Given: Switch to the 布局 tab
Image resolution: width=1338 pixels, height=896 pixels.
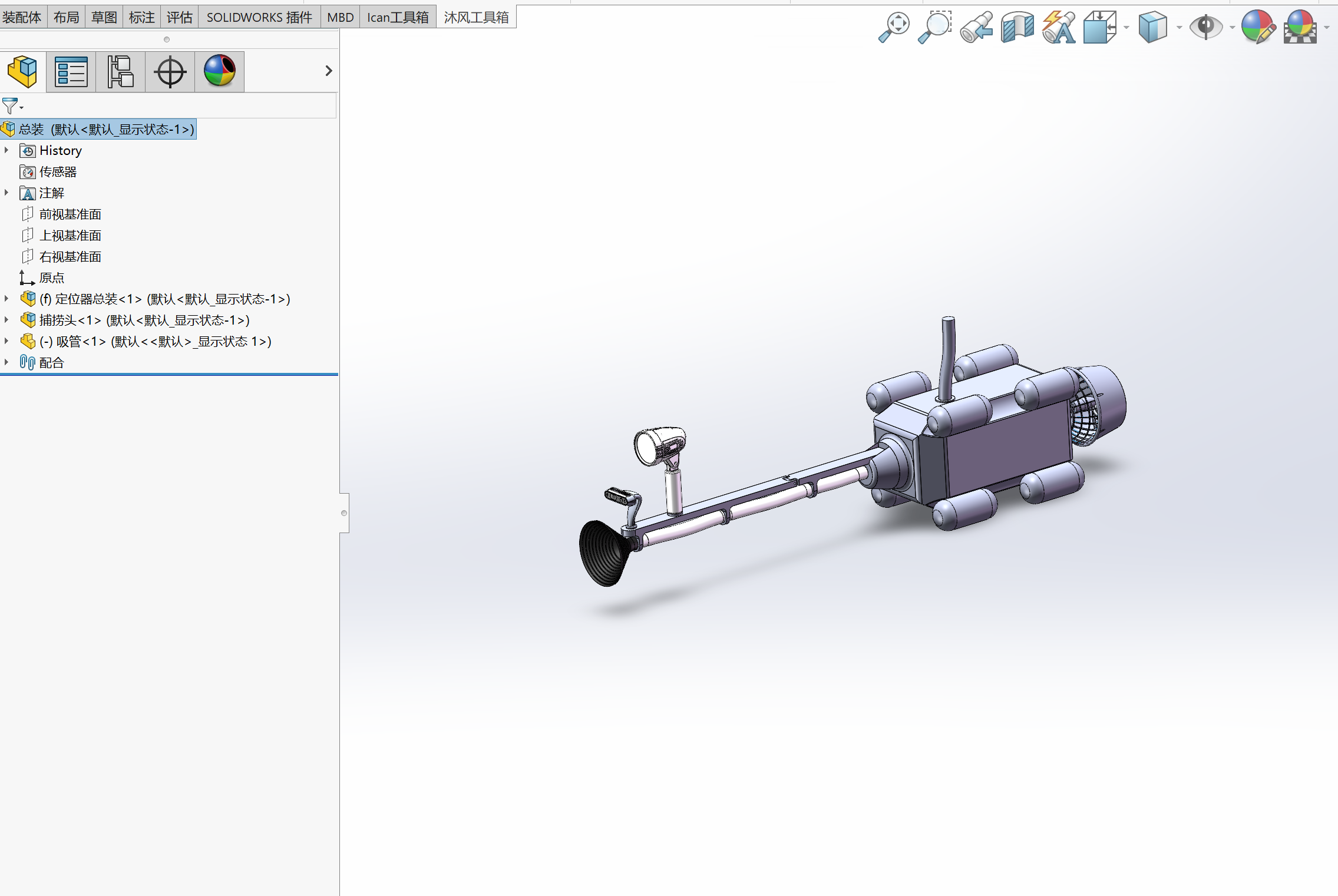Looking at the screenshot, I should pyautogui.click(x=66, y=17).
